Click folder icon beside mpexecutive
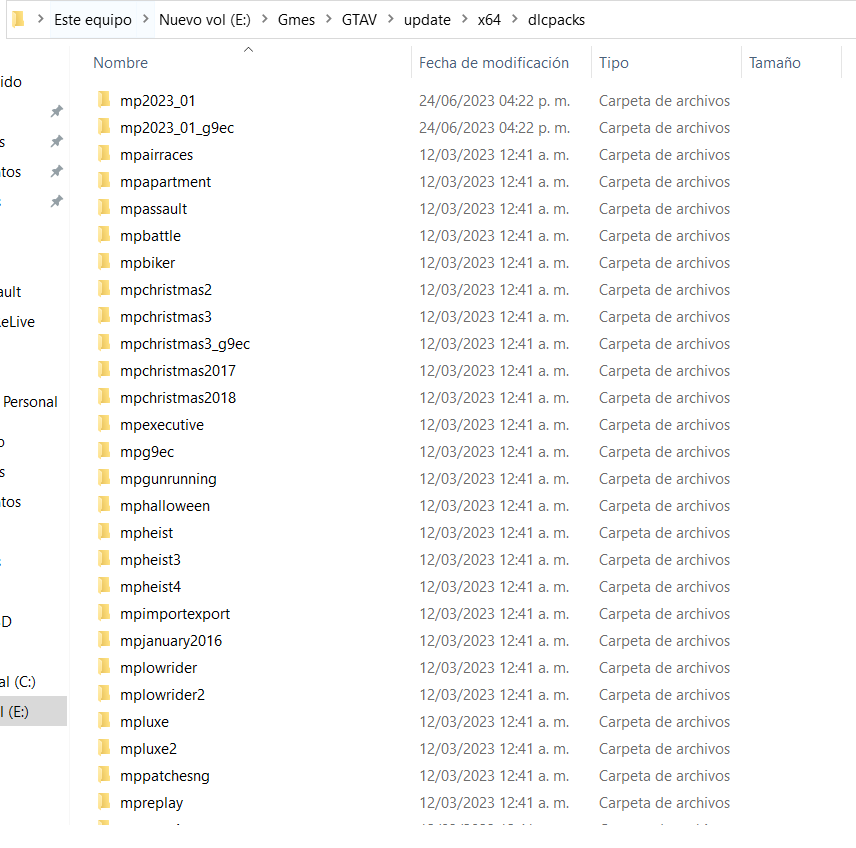This screenshot has height=848, width=856. (x=104, y=424)
